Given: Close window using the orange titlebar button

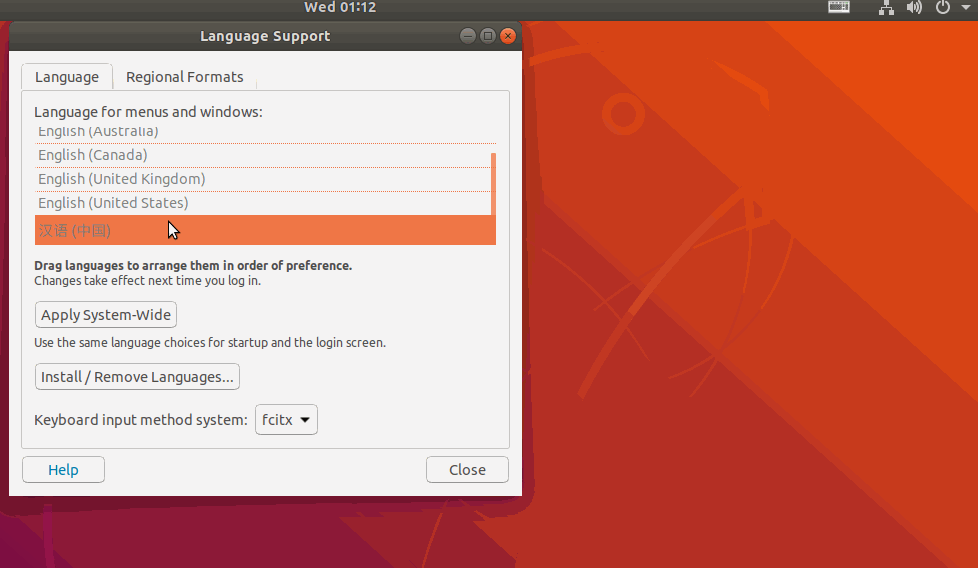Looking at the screenshot, I should (x=508, y=36).
